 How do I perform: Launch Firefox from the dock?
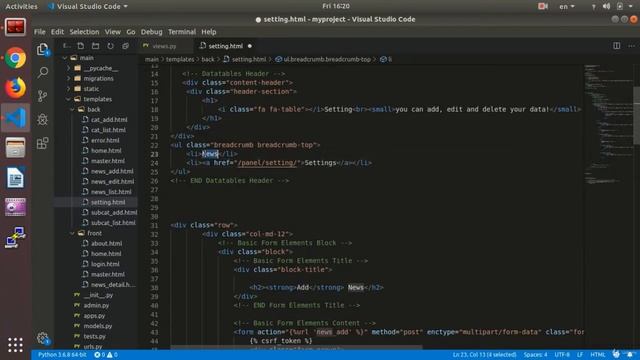tap(16, 88)
